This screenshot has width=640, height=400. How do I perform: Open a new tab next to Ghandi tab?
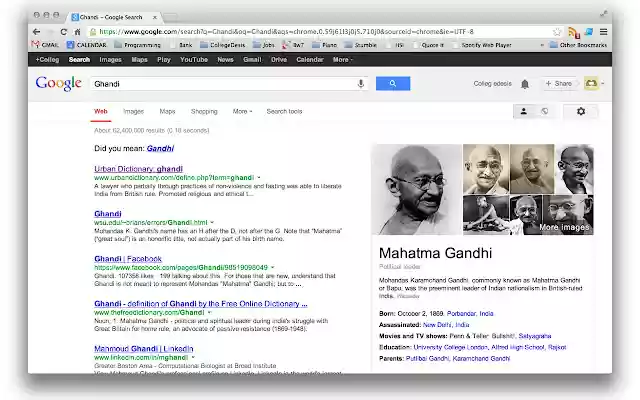171,17
